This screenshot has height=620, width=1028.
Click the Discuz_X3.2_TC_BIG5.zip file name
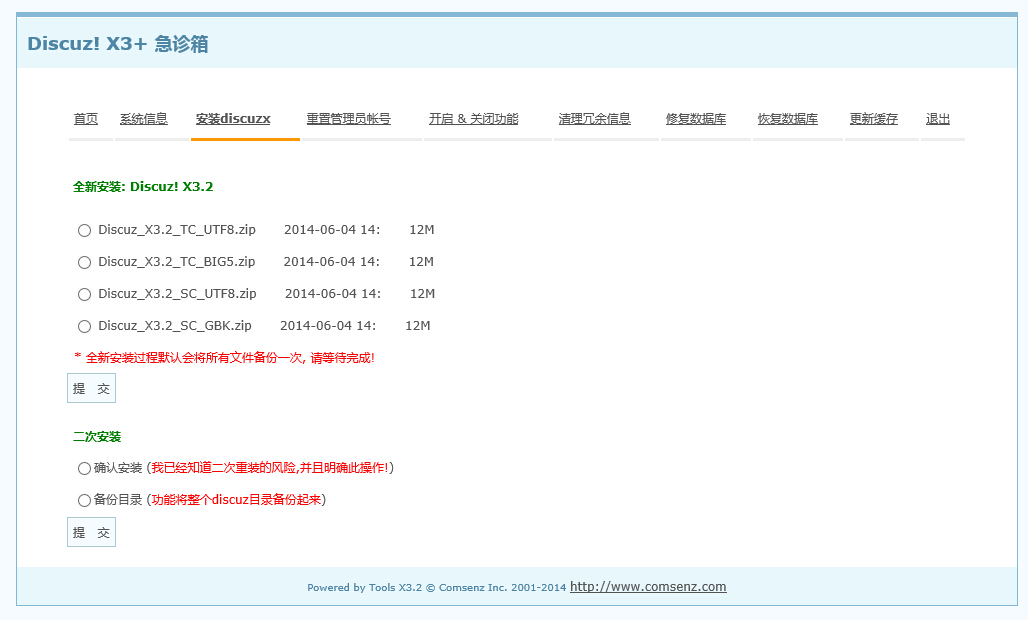176,262
